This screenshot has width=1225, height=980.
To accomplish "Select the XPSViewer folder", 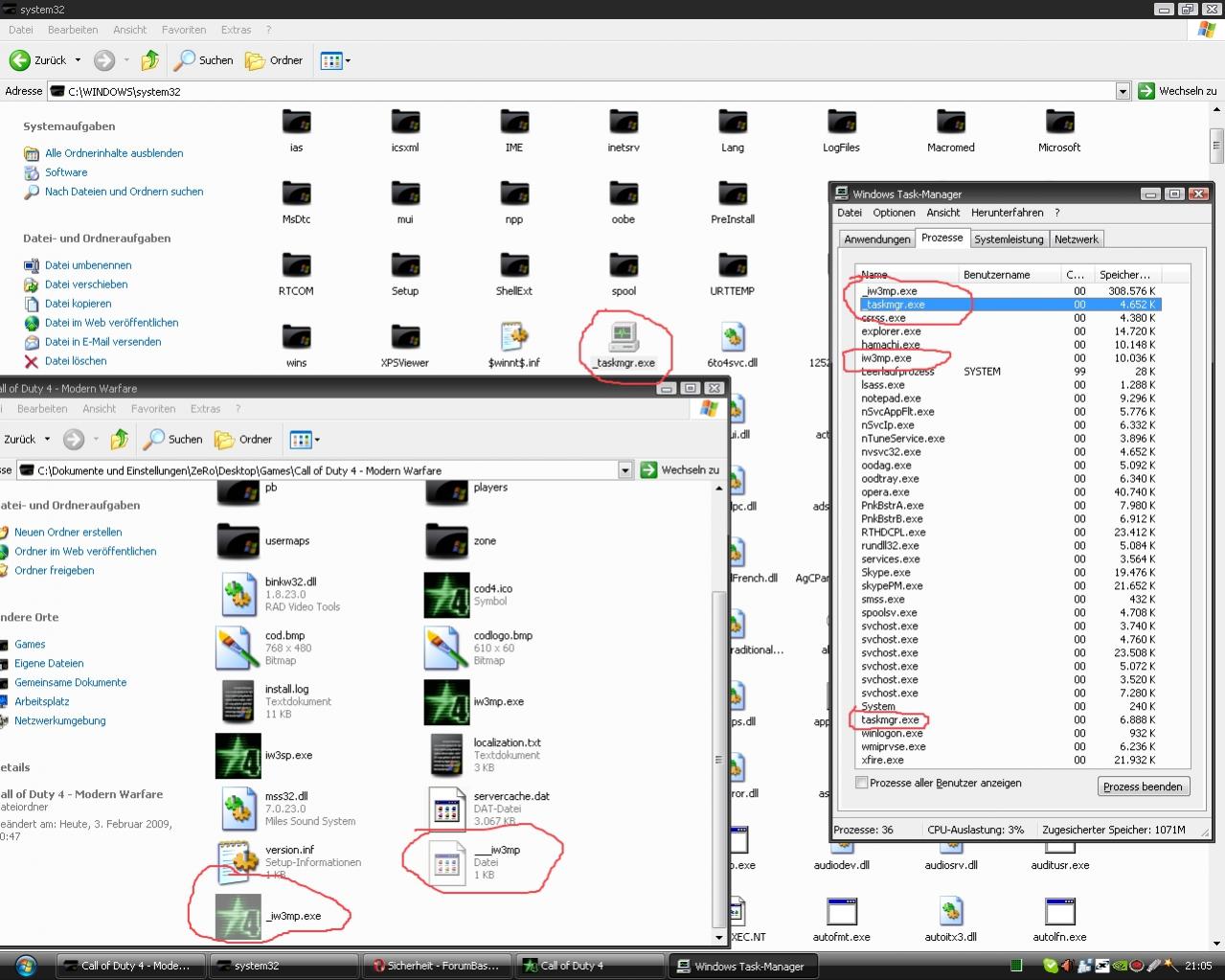I will [x=405, y=346].
